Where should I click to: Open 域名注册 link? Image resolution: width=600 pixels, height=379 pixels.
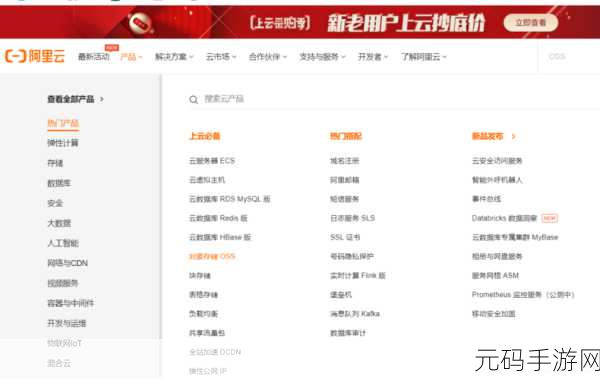[344, 161]
